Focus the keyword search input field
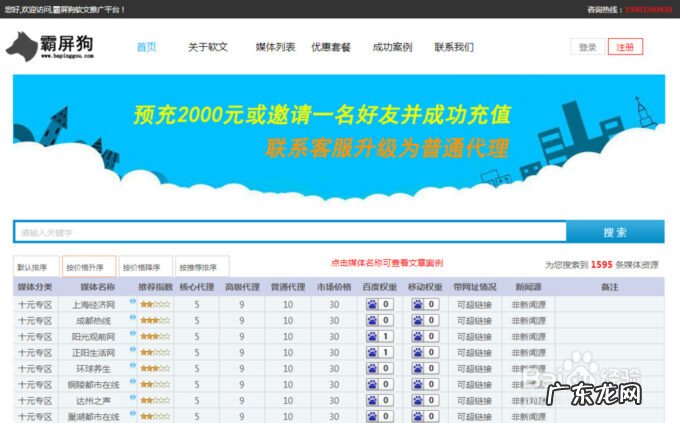 pos(291,232)
